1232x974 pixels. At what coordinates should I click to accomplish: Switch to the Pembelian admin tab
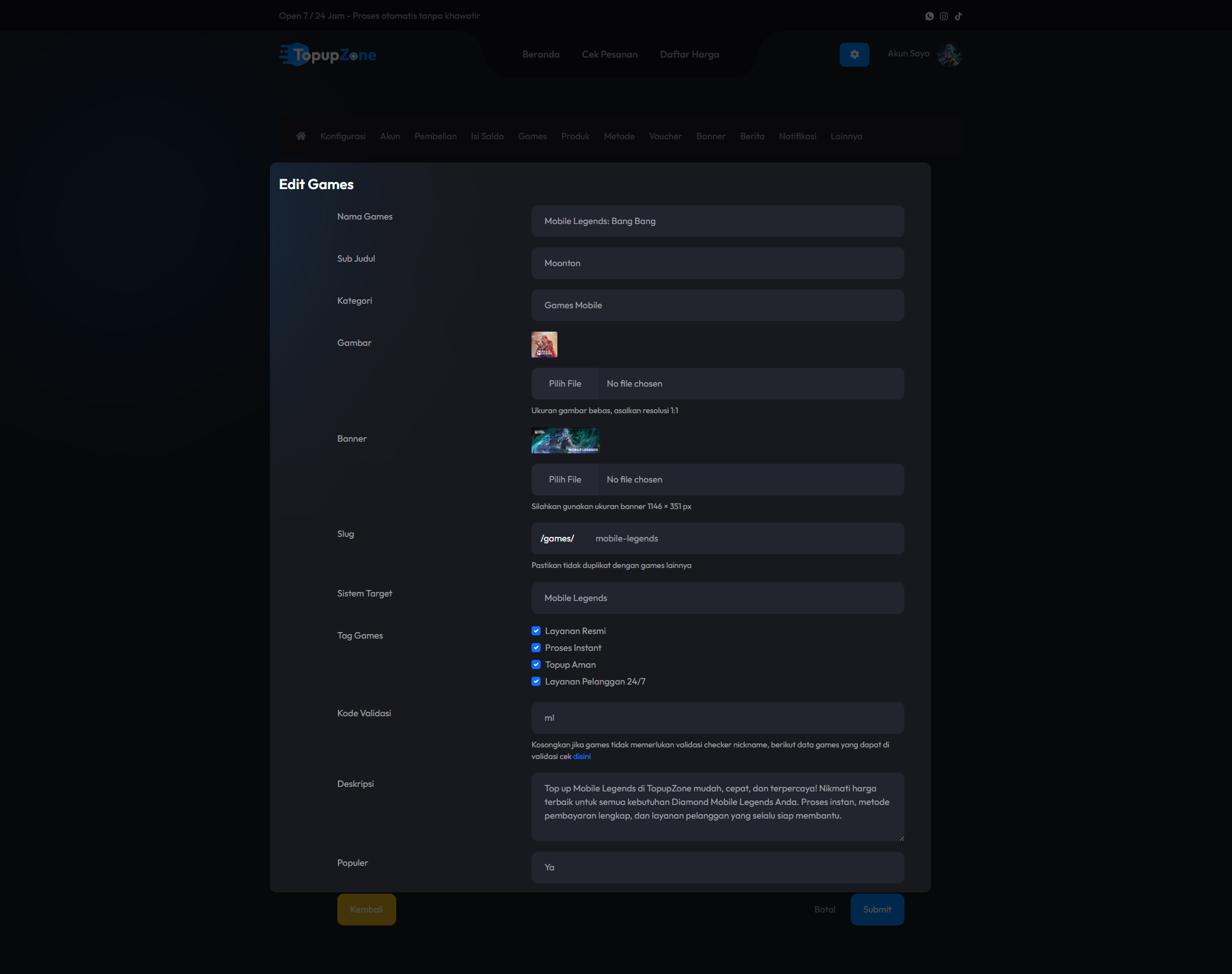coord(436,136)
